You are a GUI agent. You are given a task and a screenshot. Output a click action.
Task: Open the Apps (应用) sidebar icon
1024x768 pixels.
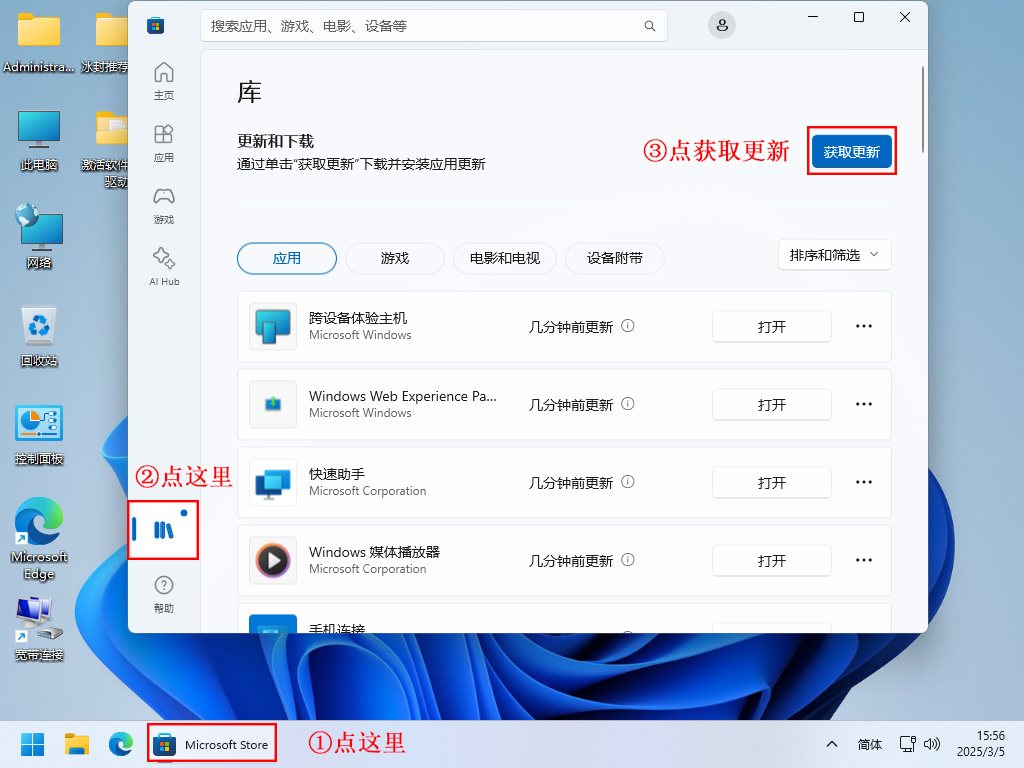[x=164, y=143]
